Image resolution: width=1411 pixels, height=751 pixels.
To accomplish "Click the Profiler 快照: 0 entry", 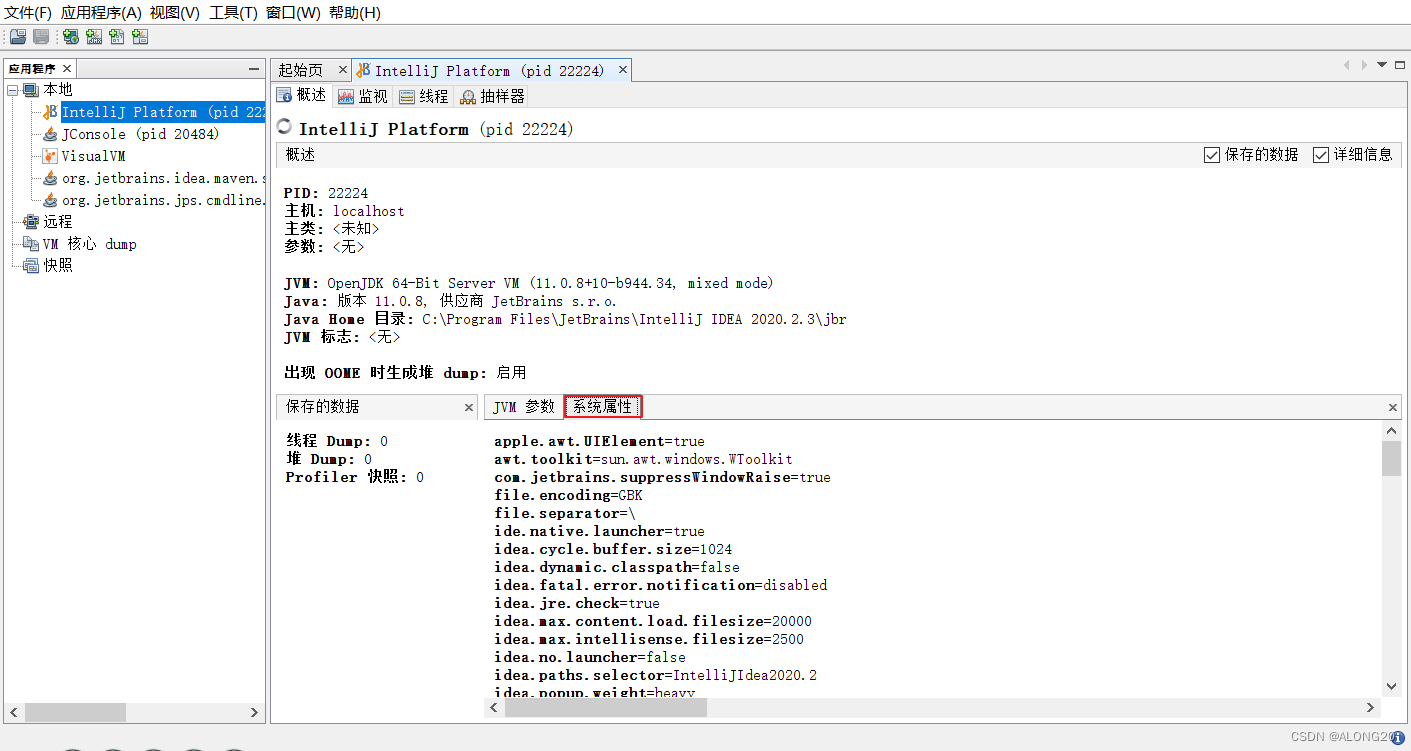I will (355, 477).
